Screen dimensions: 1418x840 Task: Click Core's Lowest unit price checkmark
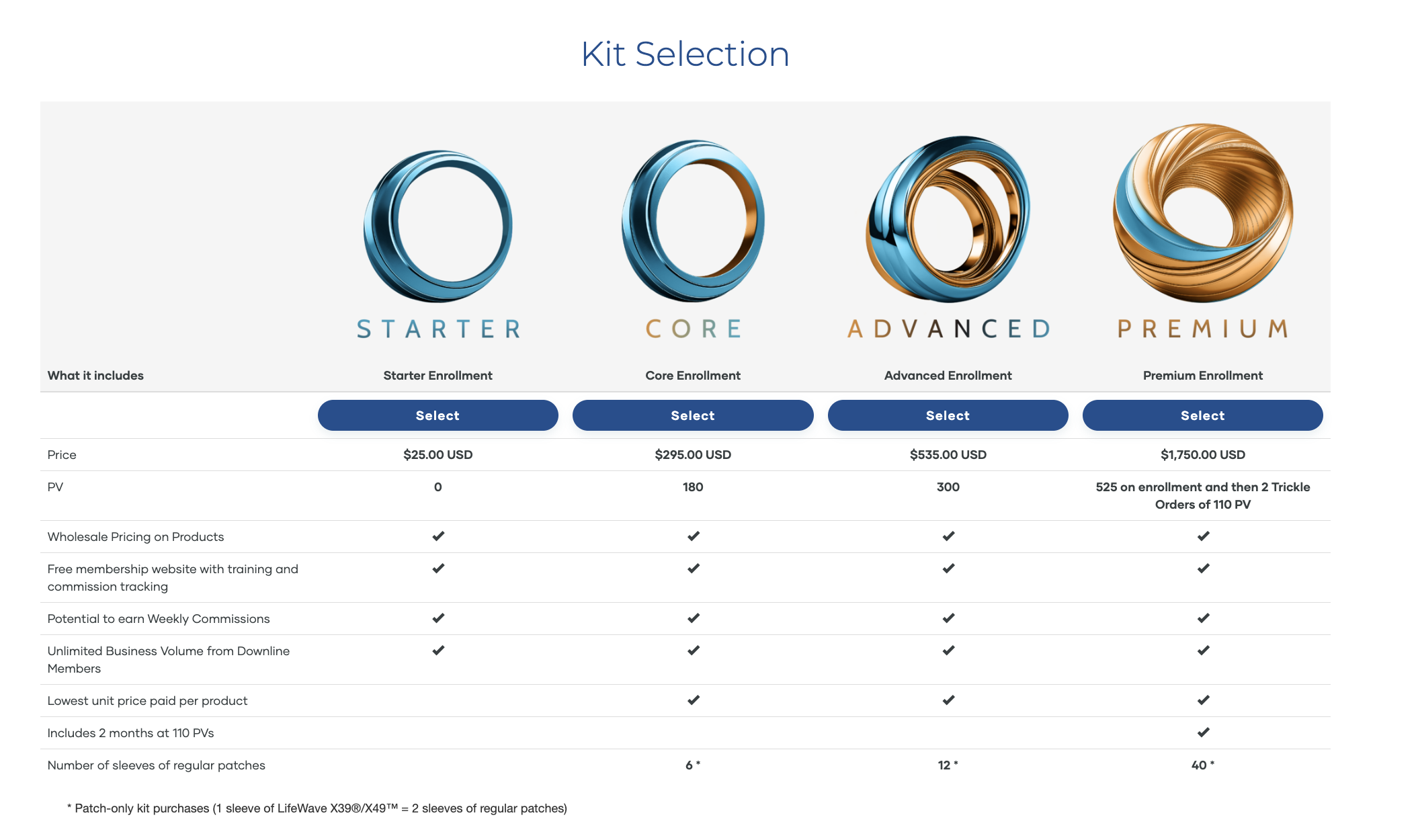pos(693,700)
